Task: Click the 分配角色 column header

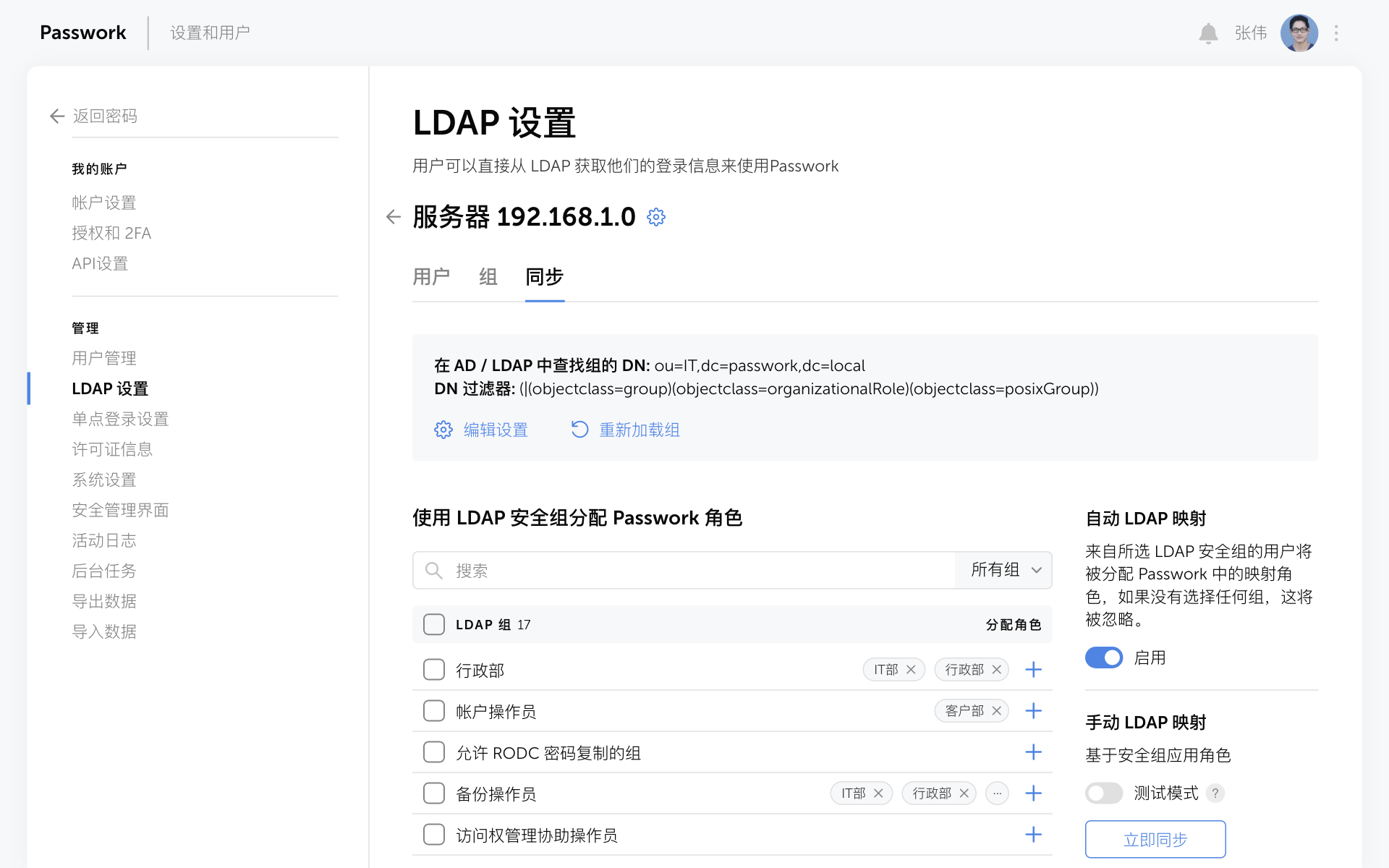Action: 1014,625
